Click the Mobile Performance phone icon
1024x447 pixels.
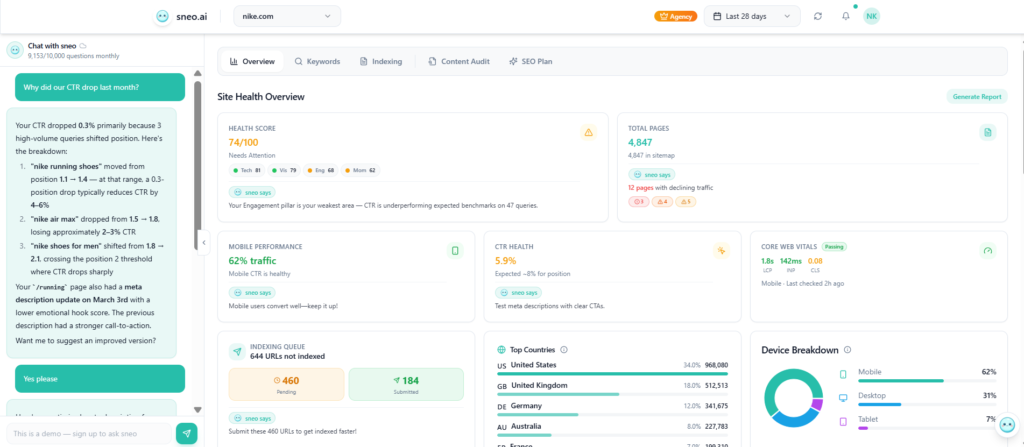coord(455,250)
